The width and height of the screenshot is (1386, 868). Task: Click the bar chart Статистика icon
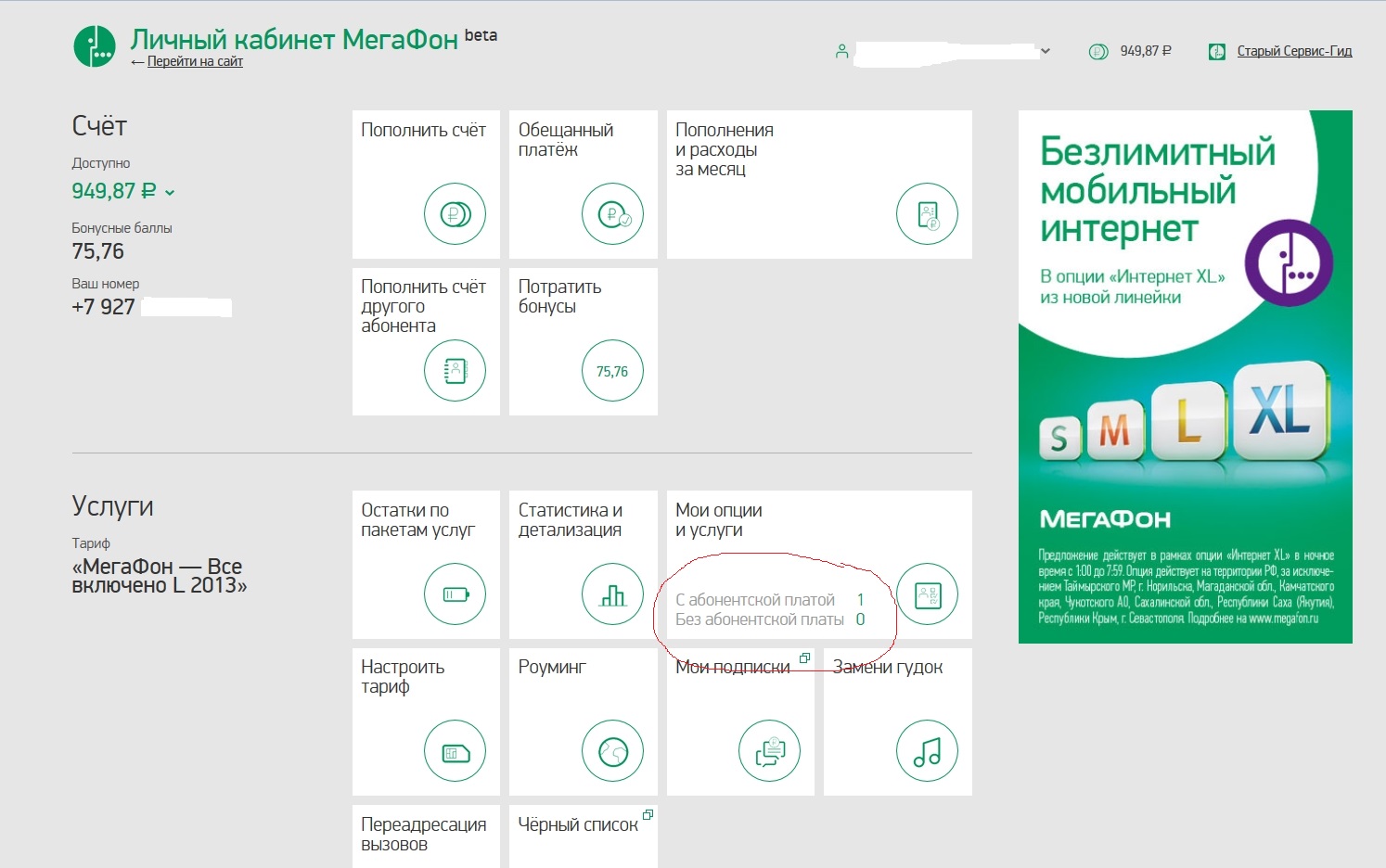click(612, 594)
